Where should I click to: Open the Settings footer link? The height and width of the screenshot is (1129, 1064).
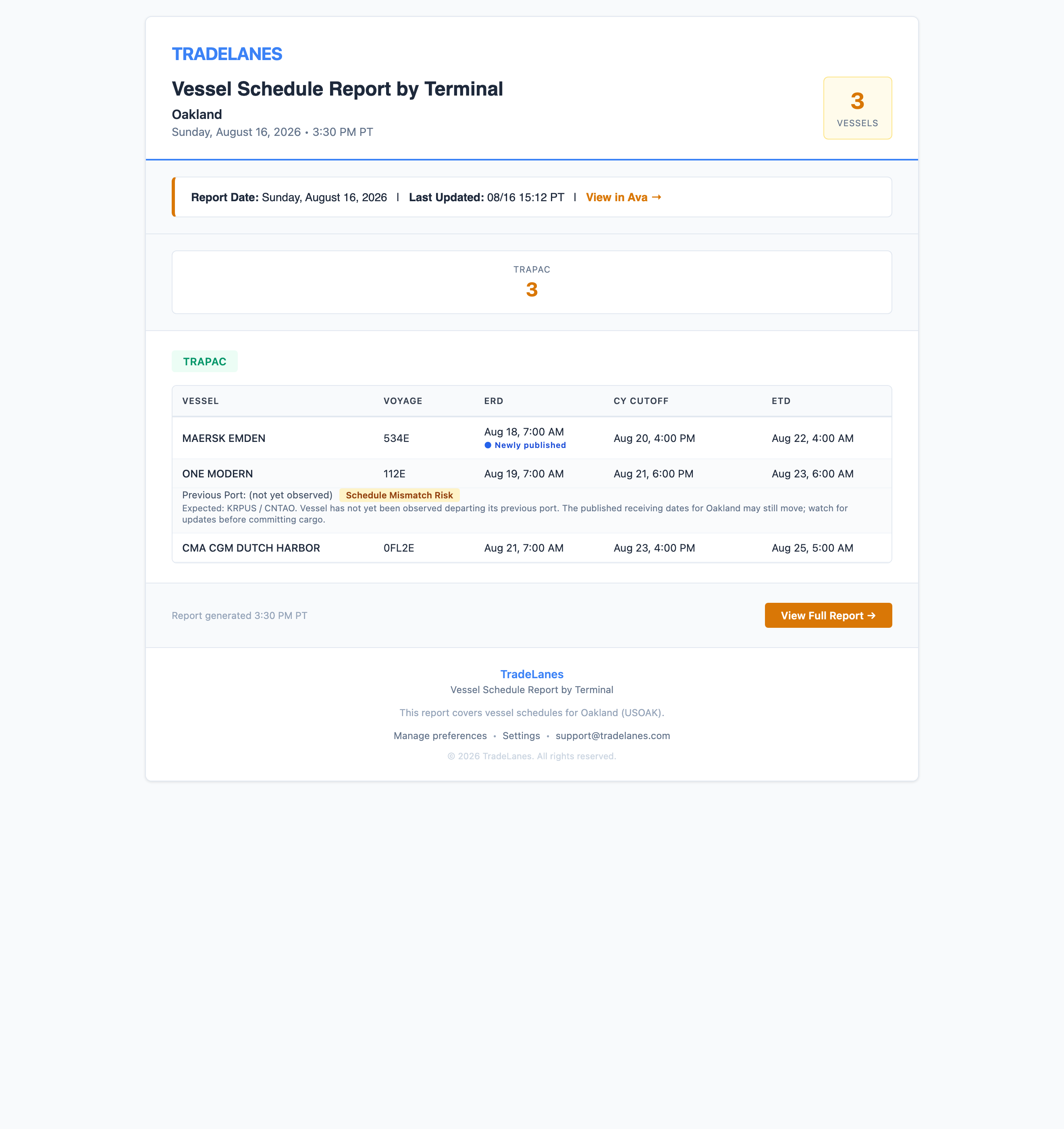click(521, 735)
